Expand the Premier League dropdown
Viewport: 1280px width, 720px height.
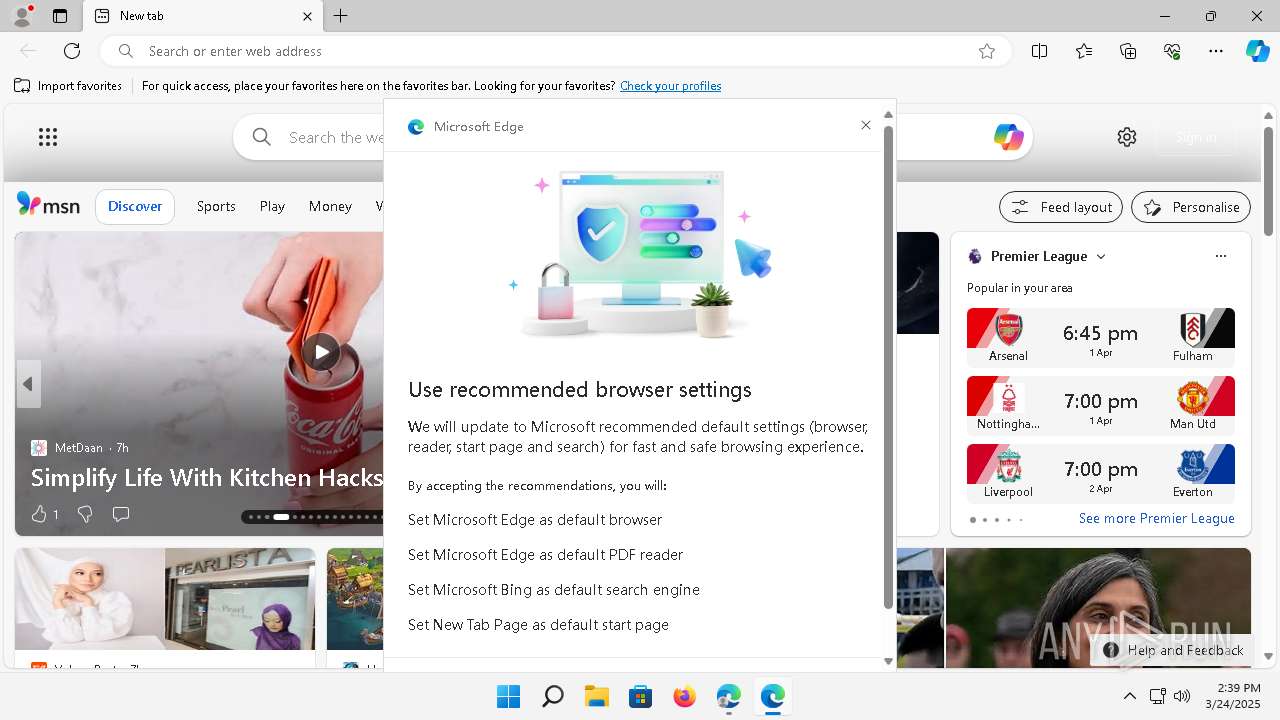pos(1101,256)
